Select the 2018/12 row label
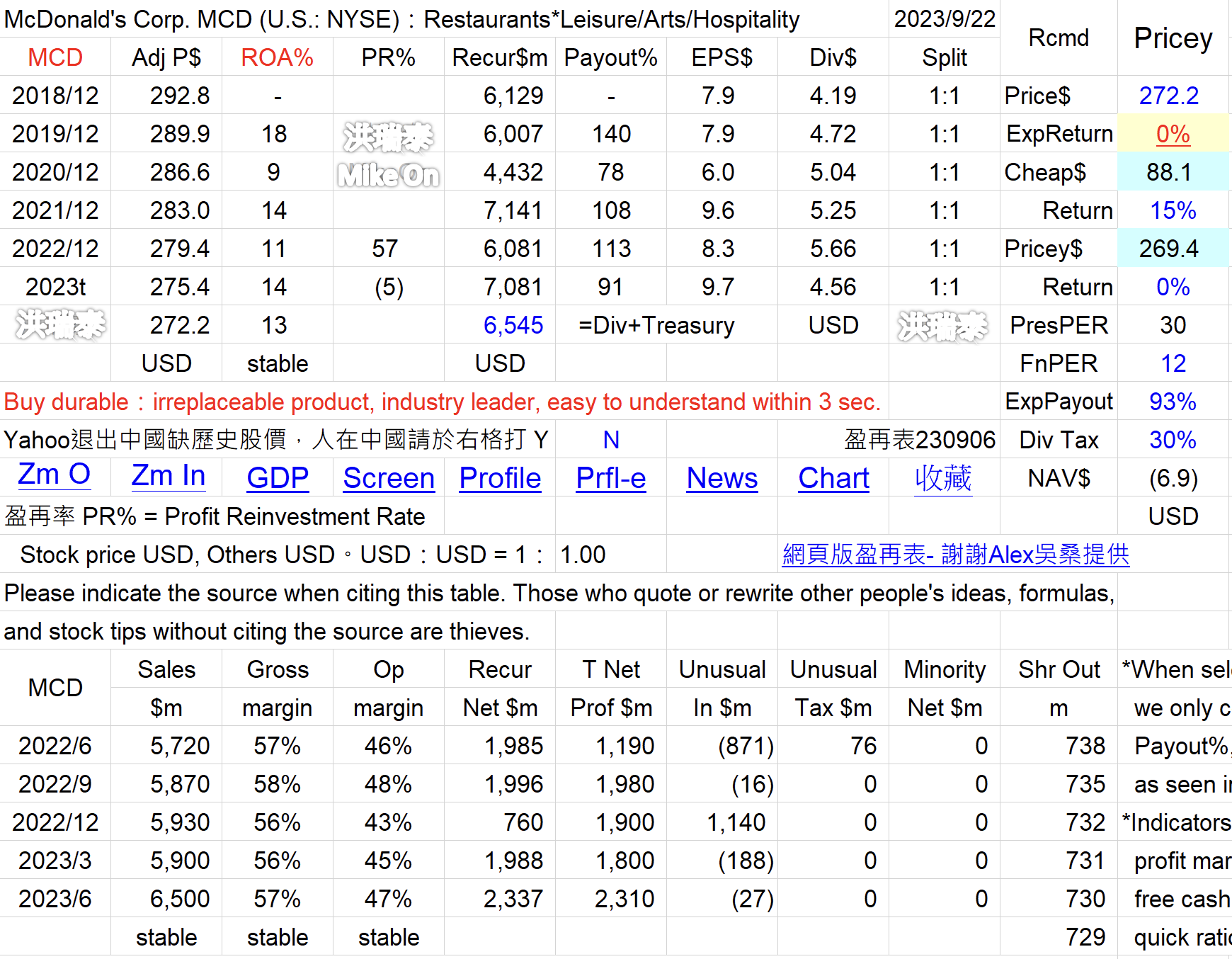The width and height of the screenshot is (1232, 959). (x=55, y=96)
